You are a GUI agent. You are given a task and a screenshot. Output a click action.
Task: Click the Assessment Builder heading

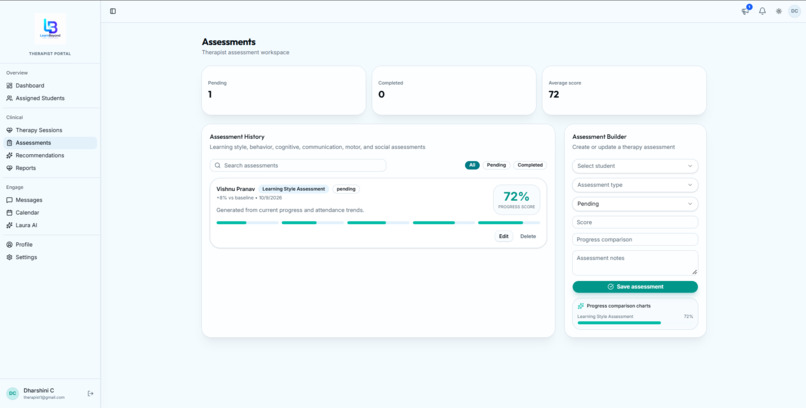[599, 137]
